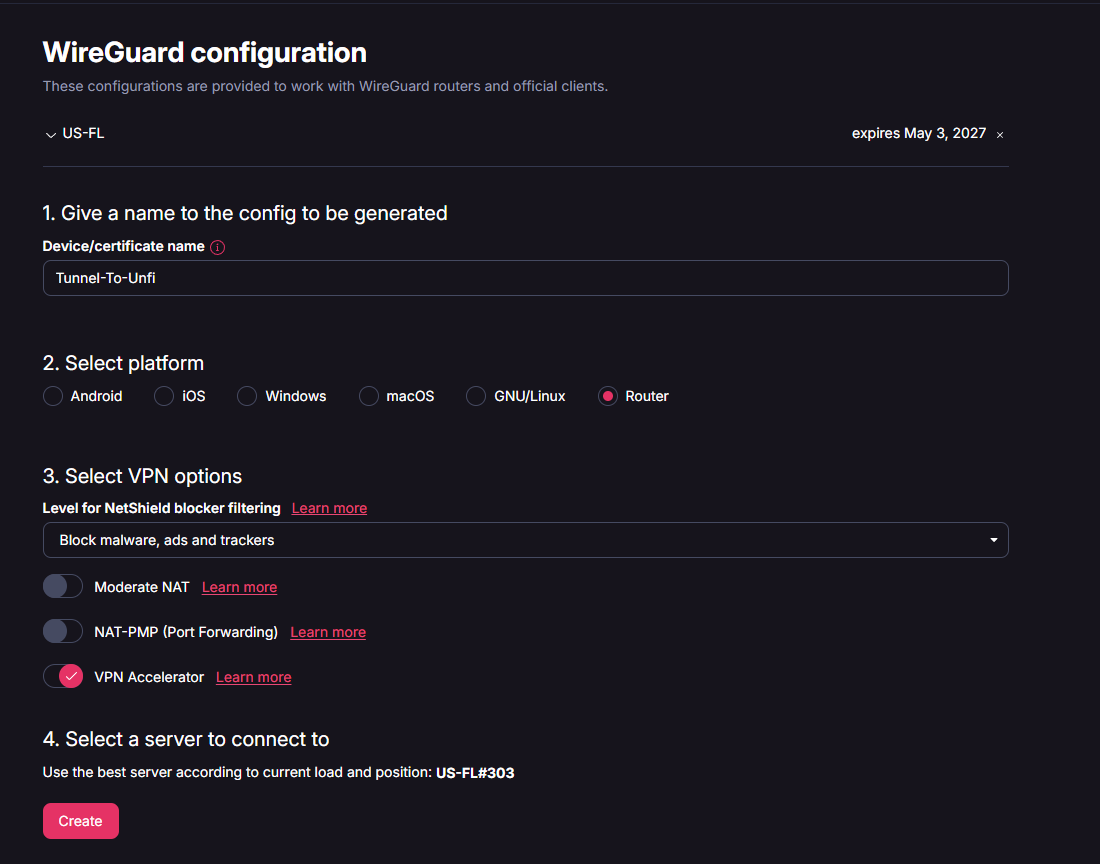This screenshot has width=1100, height=864.
Task: Select the Router platform radio button
Action: [x=608, y=396]
